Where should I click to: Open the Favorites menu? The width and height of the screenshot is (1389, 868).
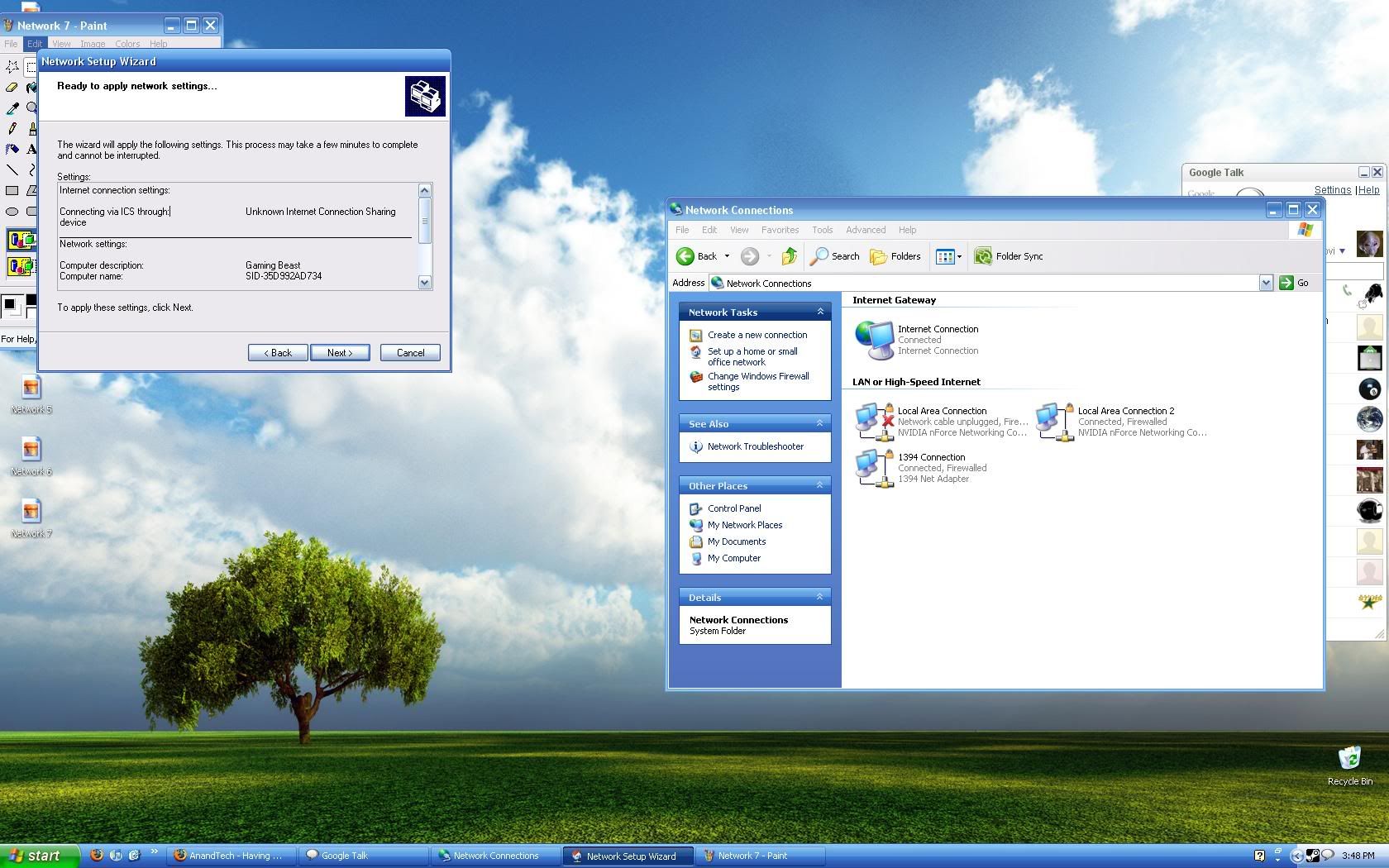780,230
